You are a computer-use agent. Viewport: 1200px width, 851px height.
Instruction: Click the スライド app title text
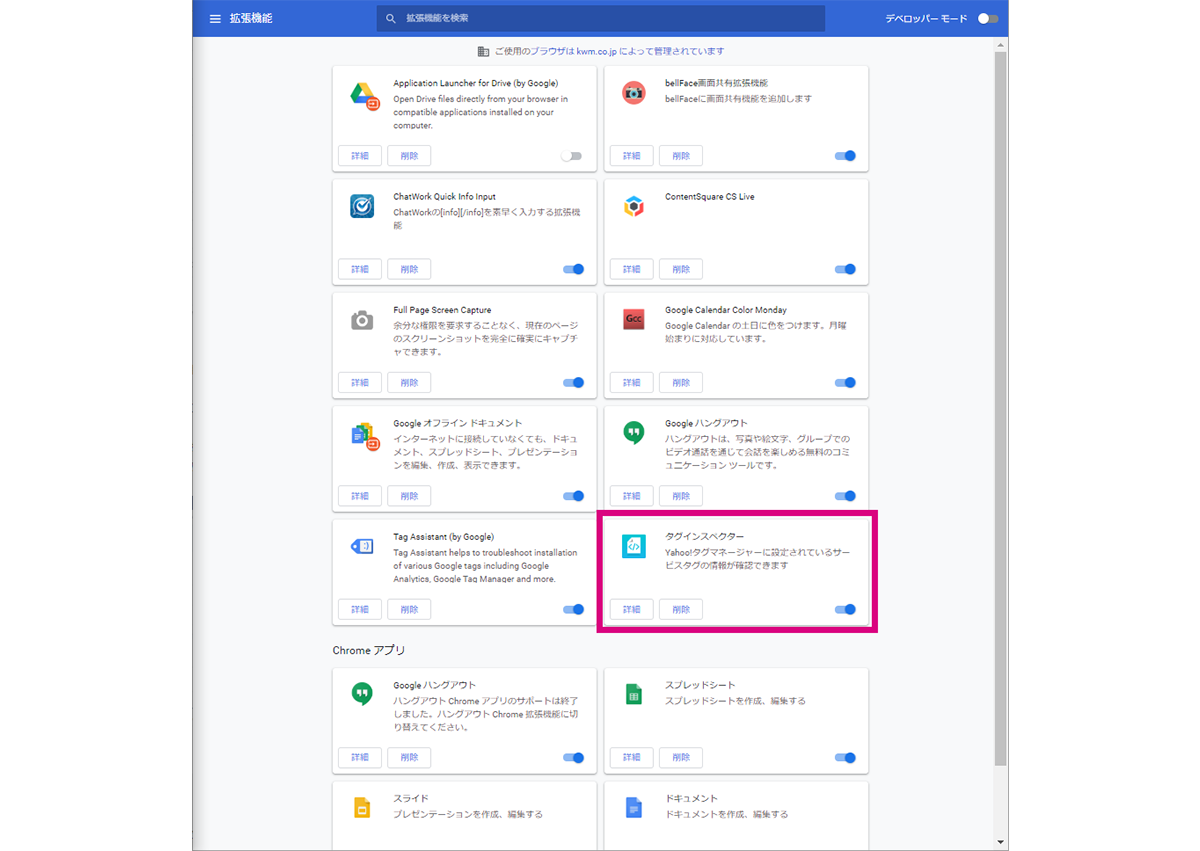click(411, 799)
